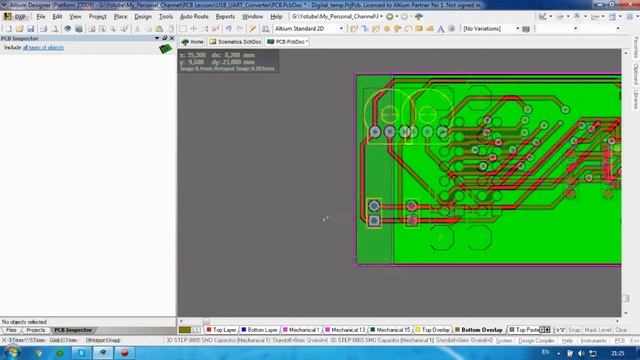Click the place pad icon
640x360 pixels.
click(387, 29)
